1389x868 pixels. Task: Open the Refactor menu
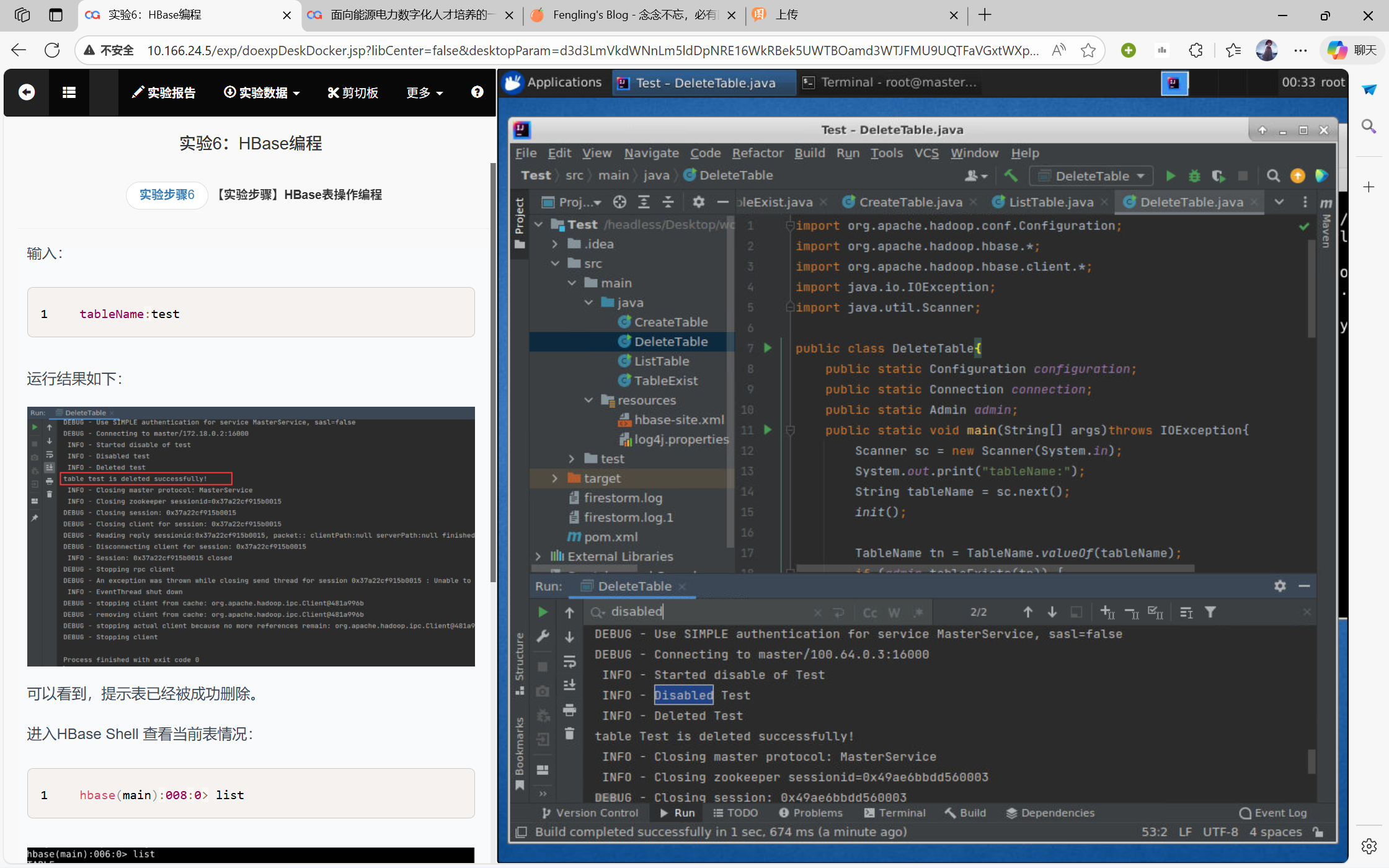[x=757, y=153]
